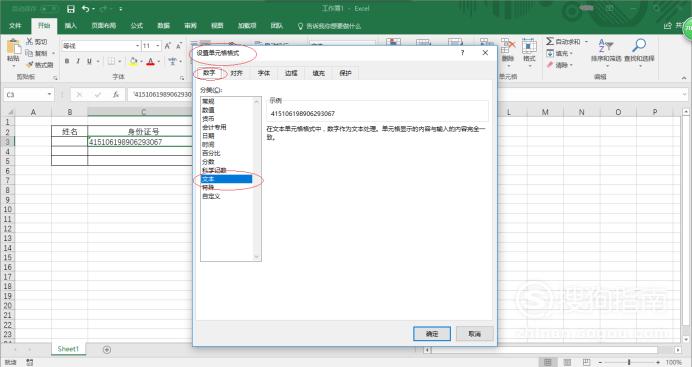The height and width of the screenshot is (367, 692).
Task: Expand the borders dropdown arrow
Action: [x=119, y=62]
